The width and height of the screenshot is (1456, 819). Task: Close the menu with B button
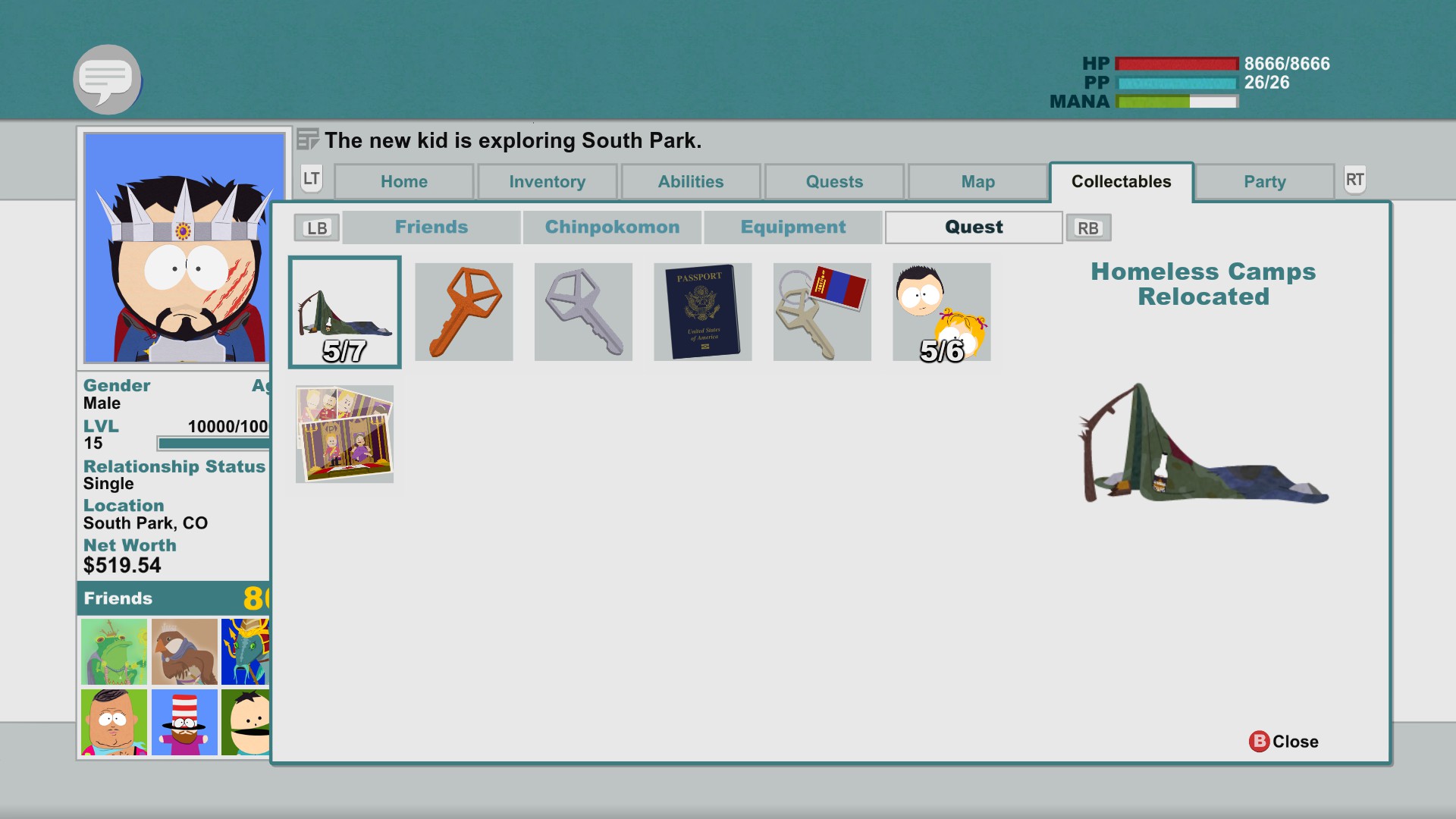1284,742
